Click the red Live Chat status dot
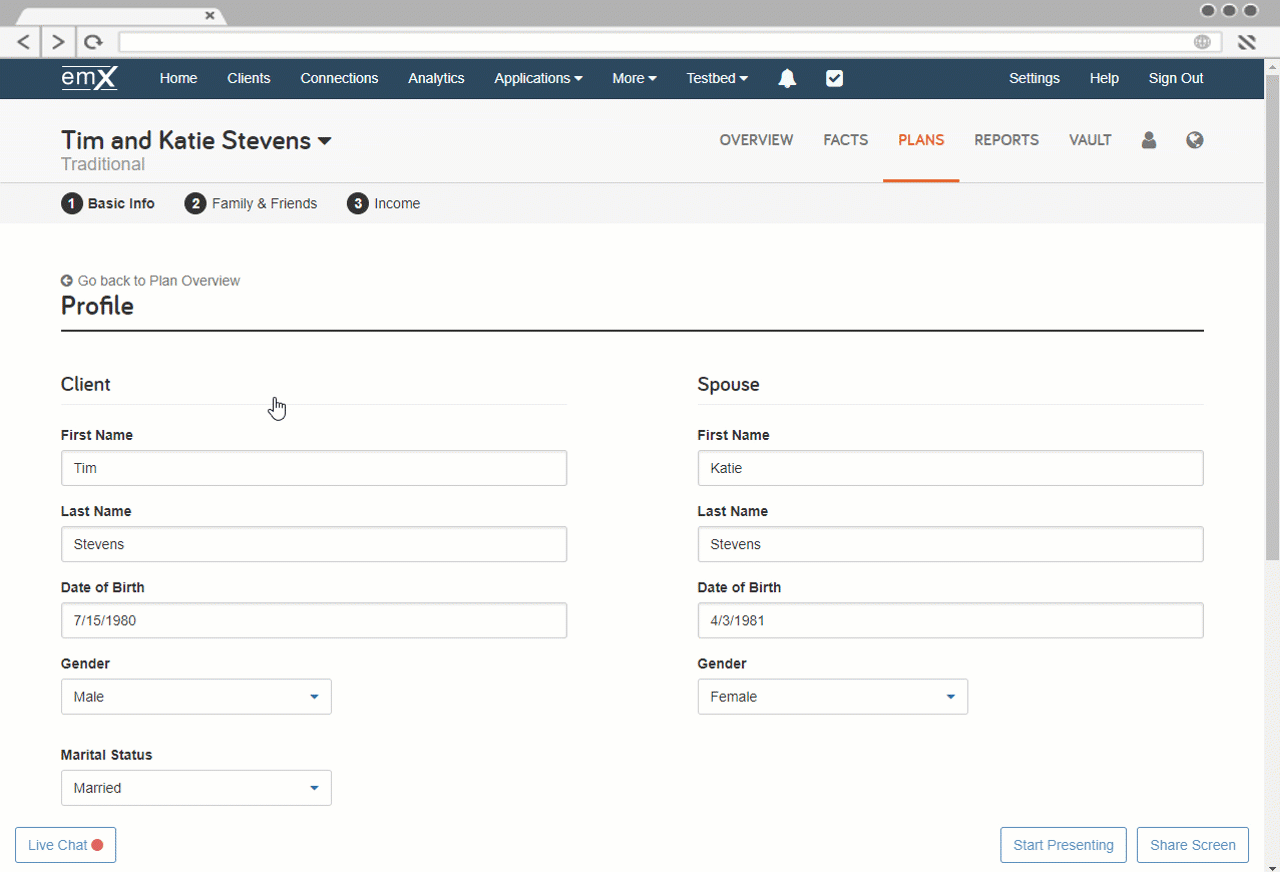Image resolution: width=1280 pixels, height=872 pixels. [98, 845]
